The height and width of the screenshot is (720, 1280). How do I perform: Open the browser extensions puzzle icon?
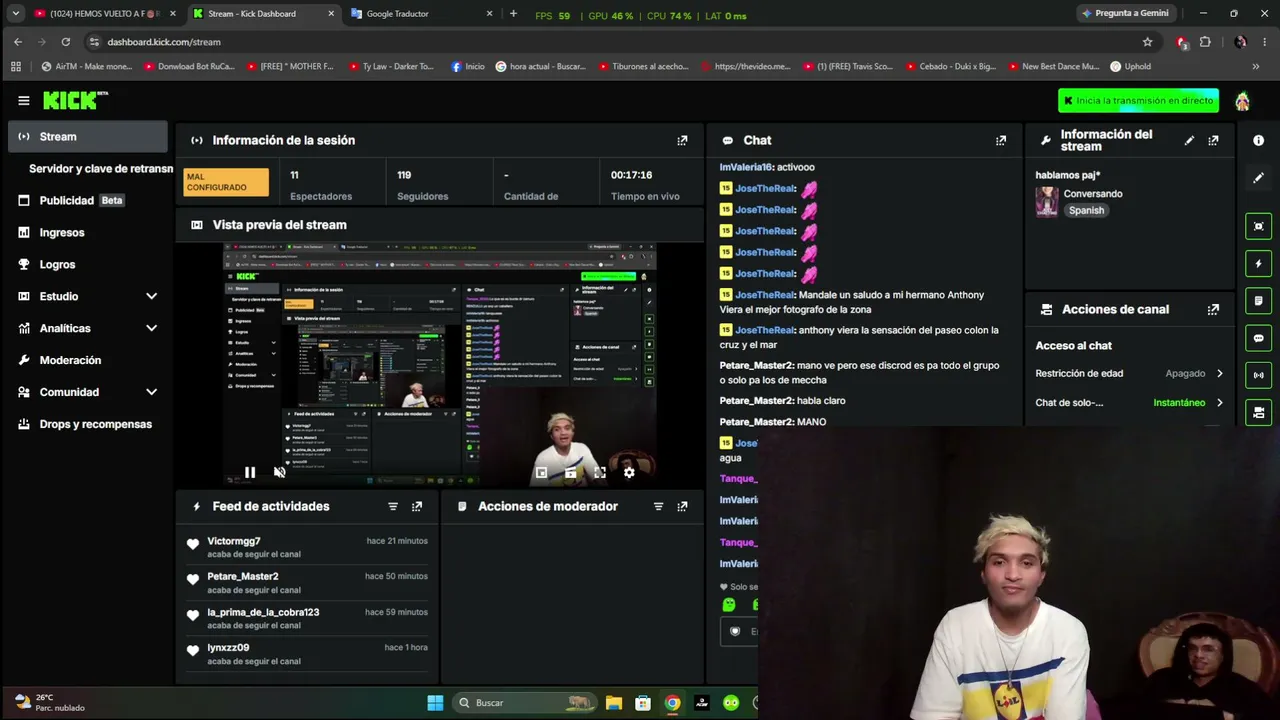coord(1205,42)
